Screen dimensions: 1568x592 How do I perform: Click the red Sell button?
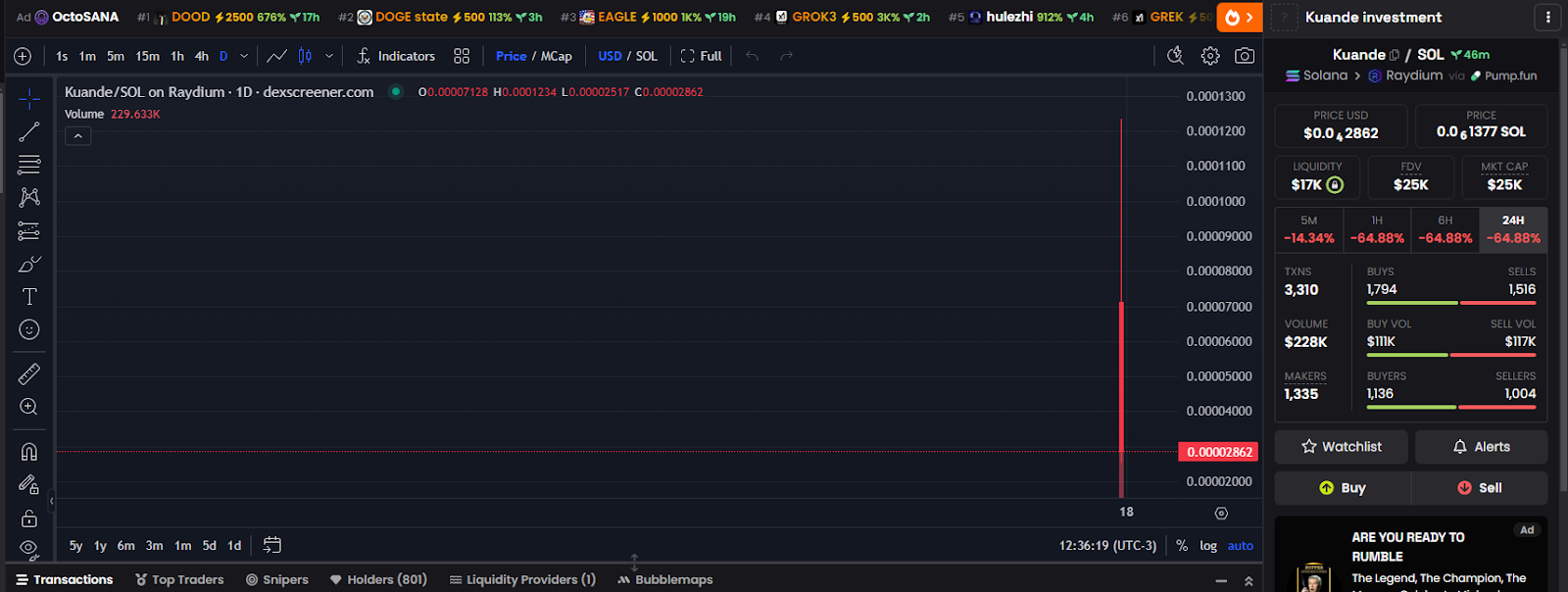tap(1479, 488)
